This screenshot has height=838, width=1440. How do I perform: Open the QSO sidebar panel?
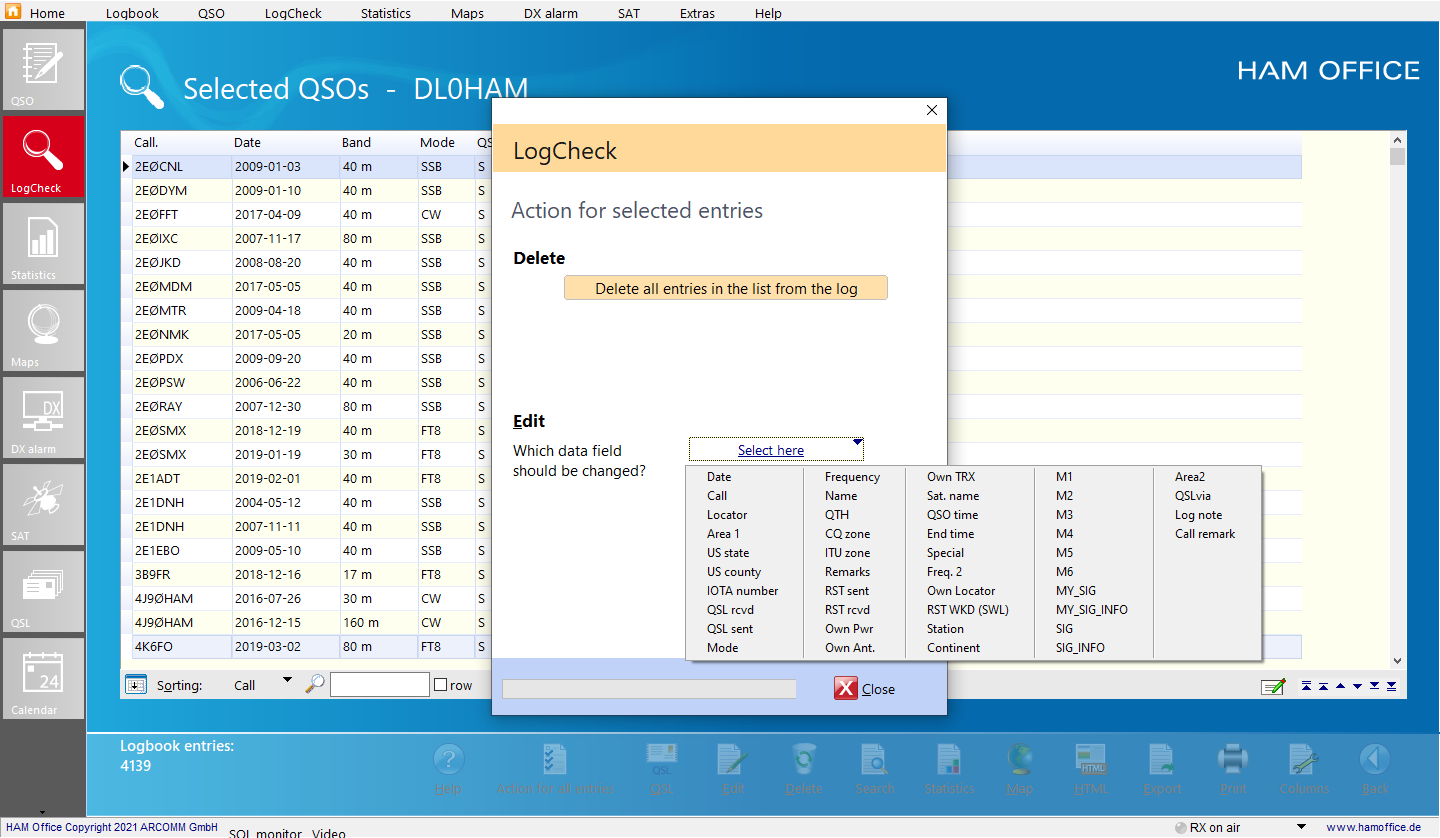(43, 68)
